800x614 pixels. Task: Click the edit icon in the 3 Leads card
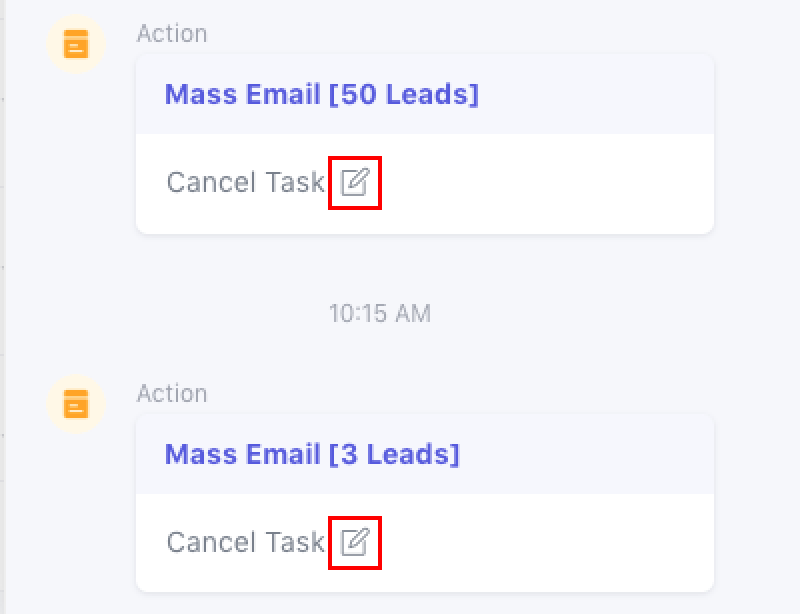[x=355, y=542]
